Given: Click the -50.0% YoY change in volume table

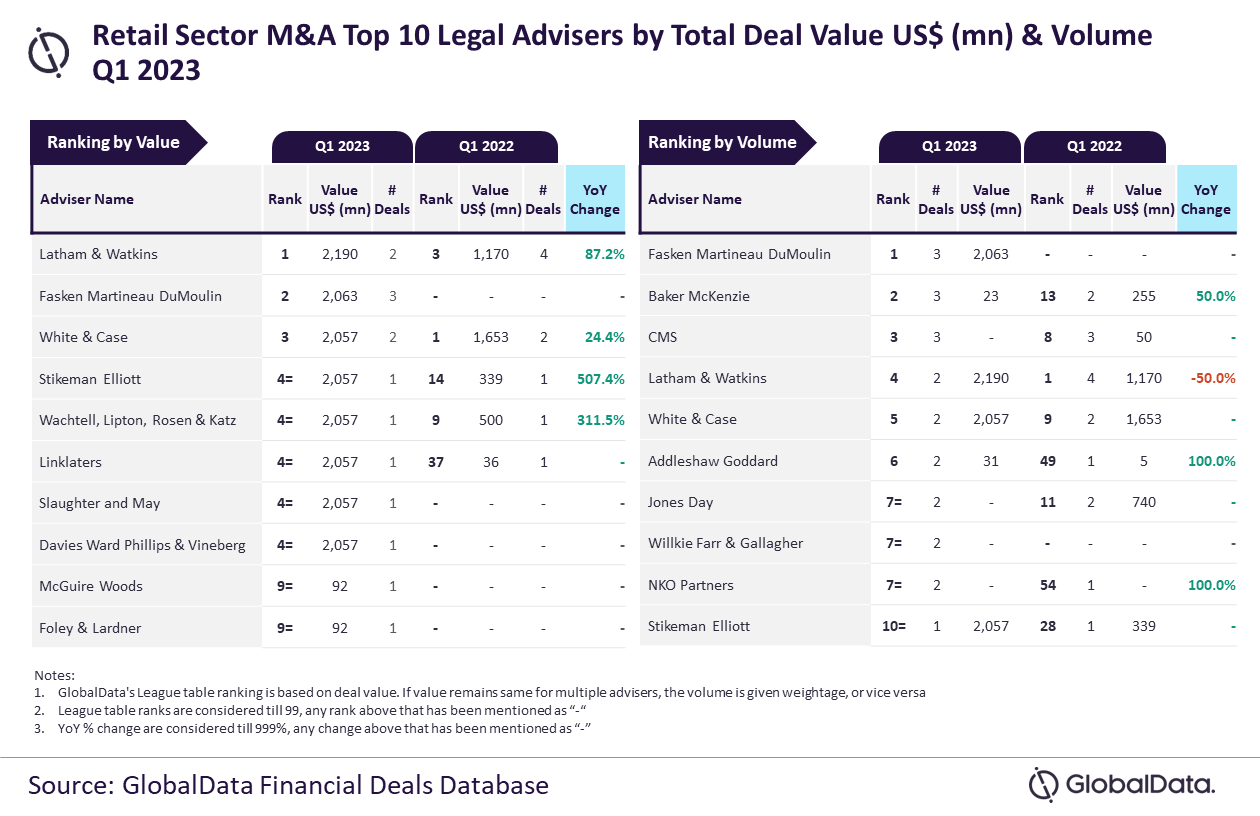Looking at the screenshot, I should 1212,378.
